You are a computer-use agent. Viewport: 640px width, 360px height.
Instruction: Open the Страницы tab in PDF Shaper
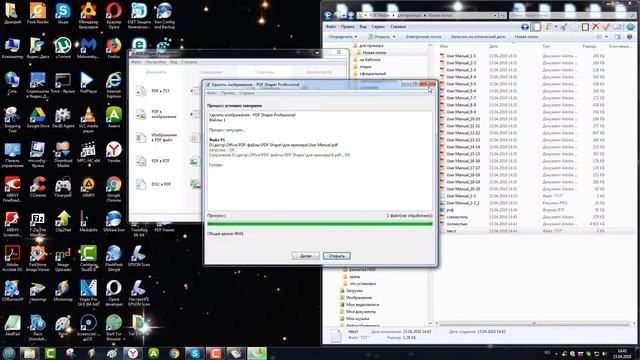pyautogui.click(x=264, y=72)
